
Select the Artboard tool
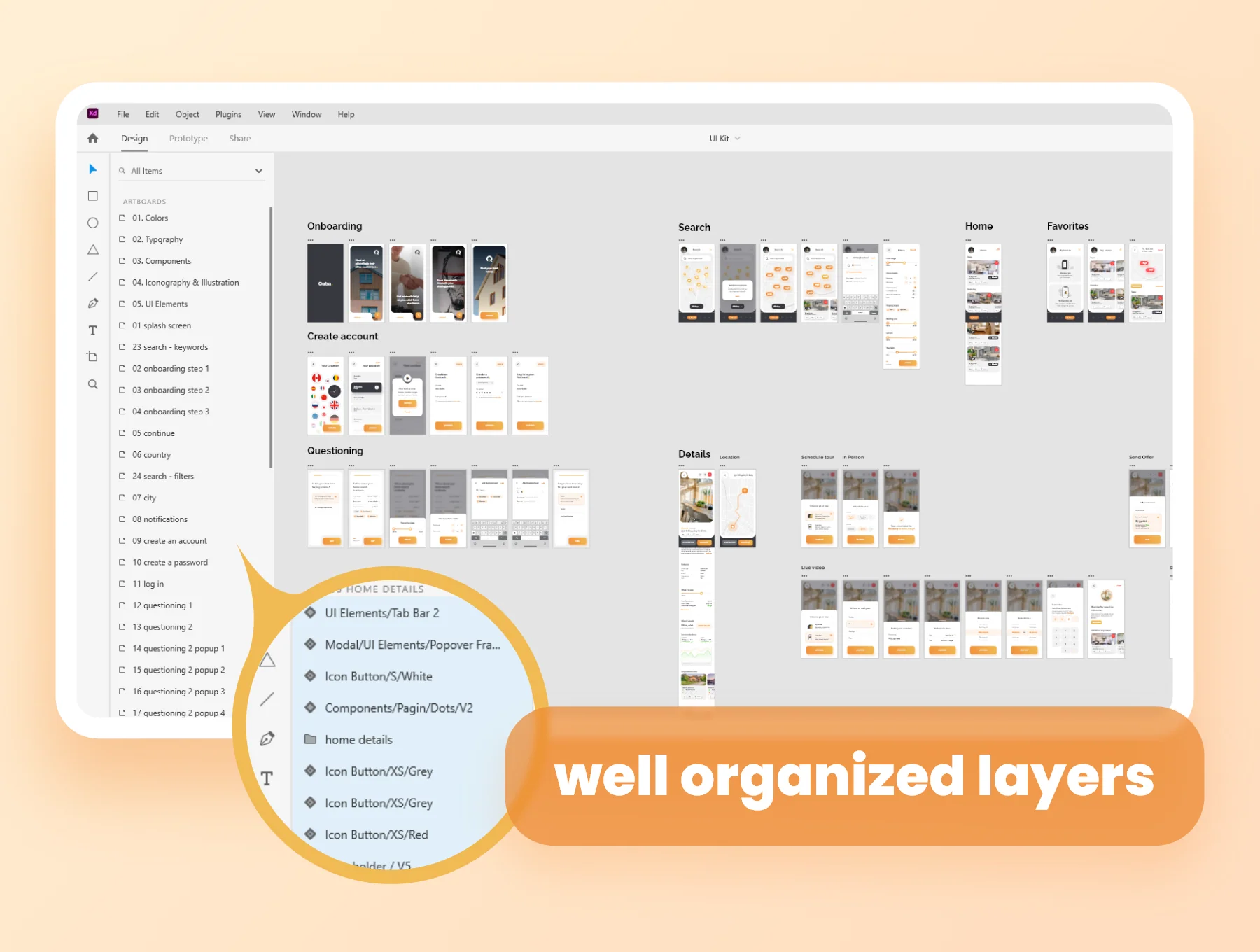(x=92, y=357)
